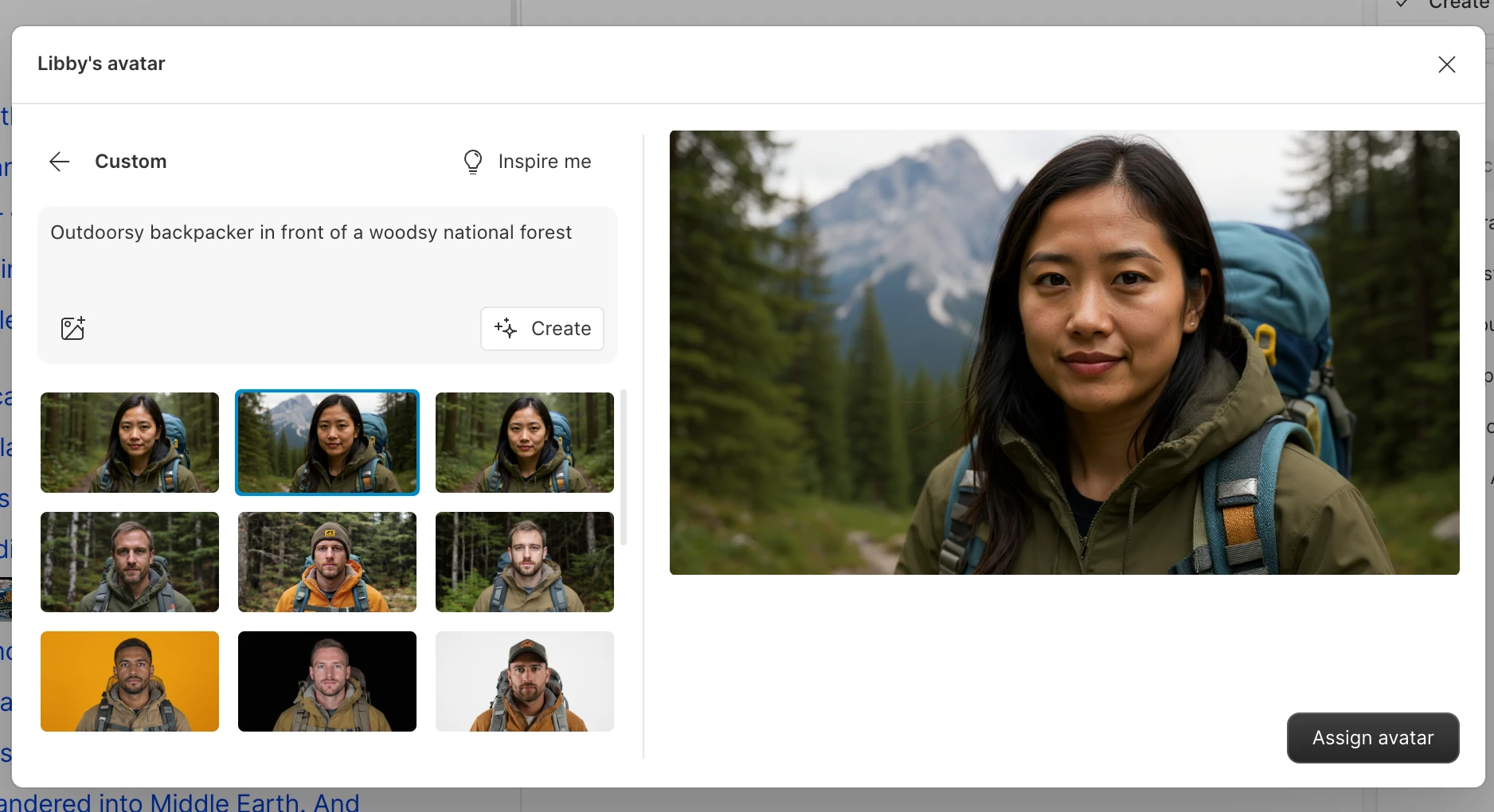
Task: Click the thumbnail list scrollbar
Action: [x=624, y=467]
